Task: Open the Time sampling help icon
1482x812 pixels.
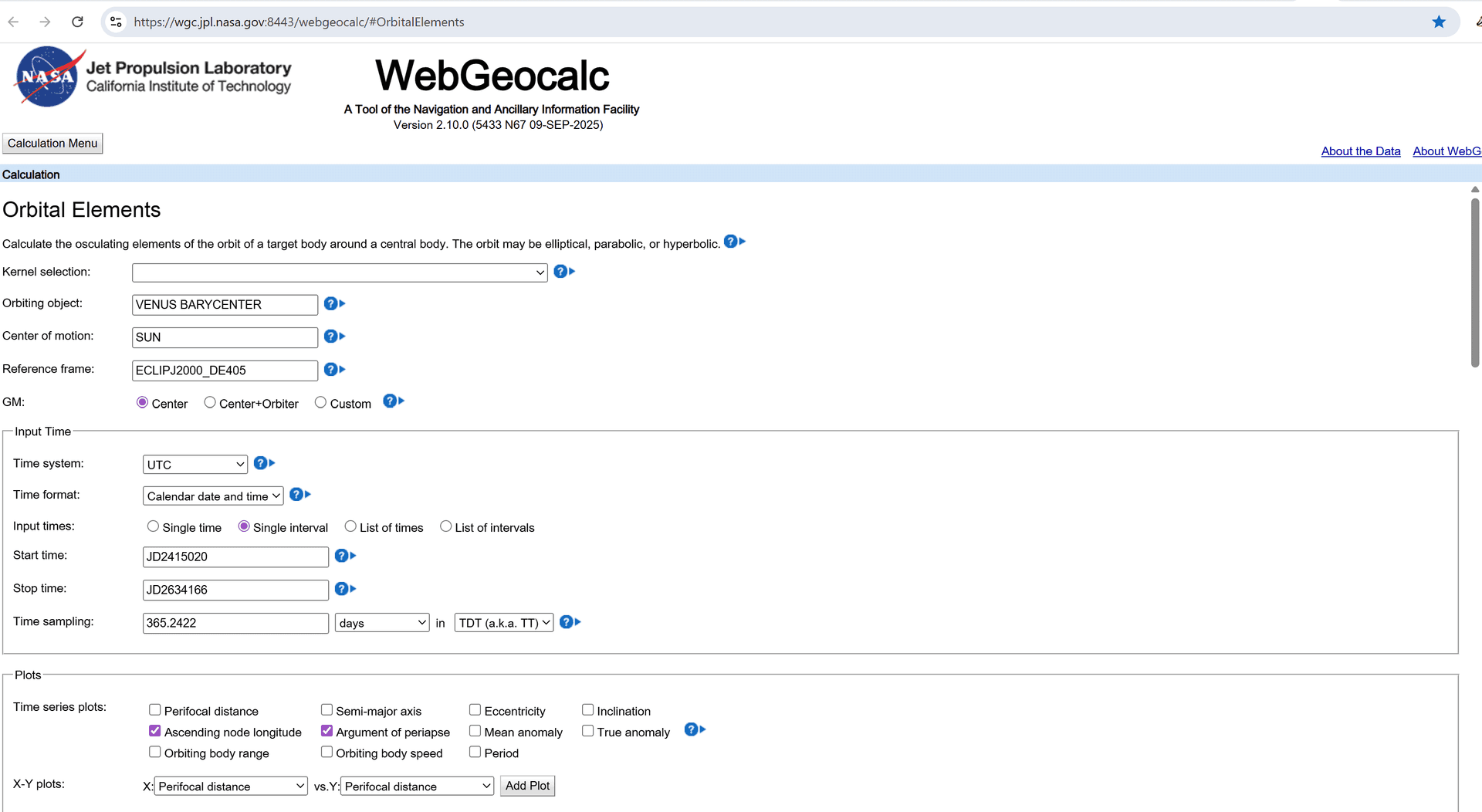Action: 568,621
